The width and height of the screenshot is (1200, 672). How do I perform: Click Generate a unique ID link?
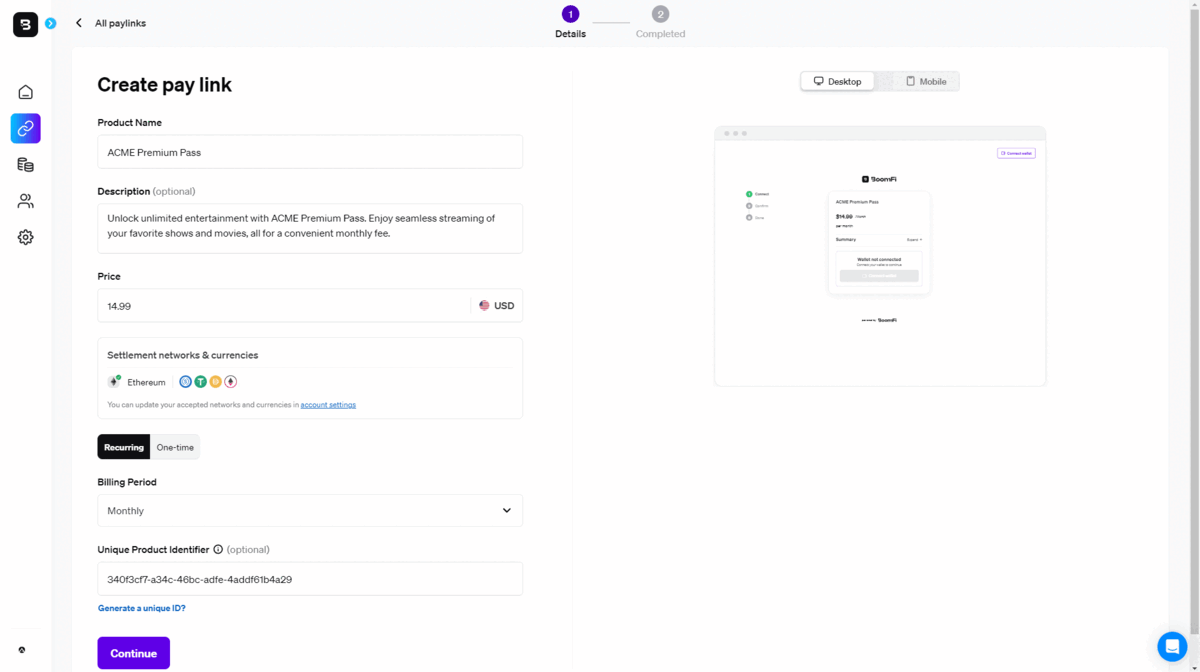(142, 608)
